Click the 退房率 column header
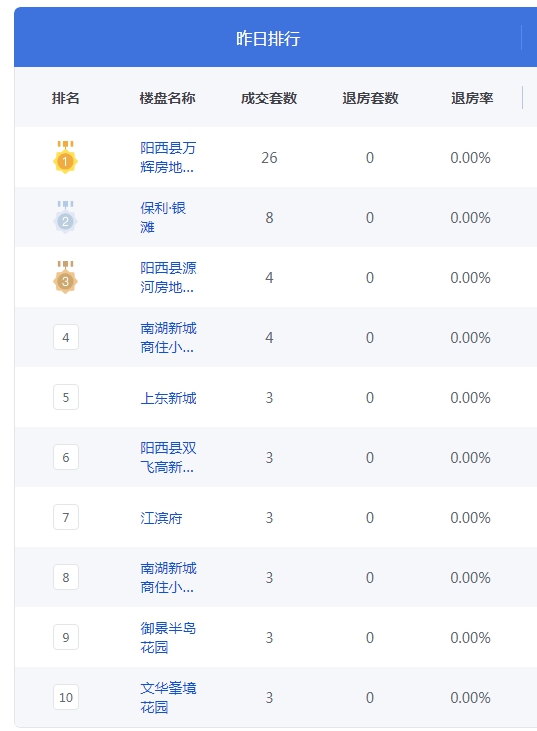Image resolution: width=537 pixels, height=731 pixels. [472, 98]
